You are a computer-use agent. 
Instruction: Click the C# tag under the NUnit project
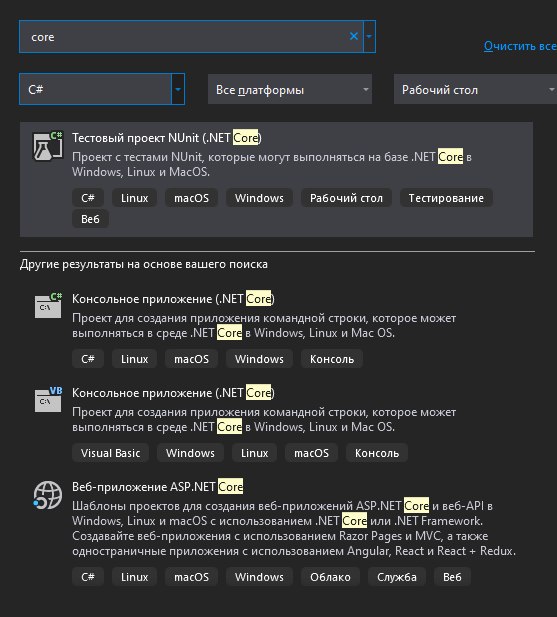(x=88, y=198)
